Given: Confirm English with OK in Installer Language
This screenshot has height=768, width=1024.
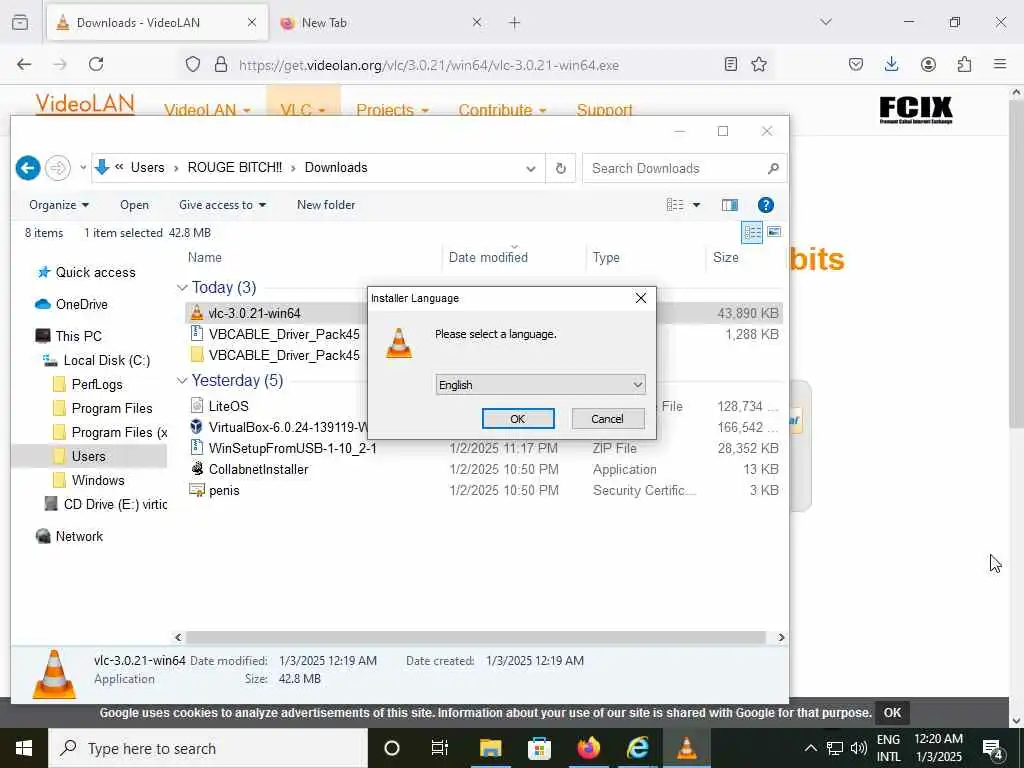Looking at the screenshot, I should [518, 419].
